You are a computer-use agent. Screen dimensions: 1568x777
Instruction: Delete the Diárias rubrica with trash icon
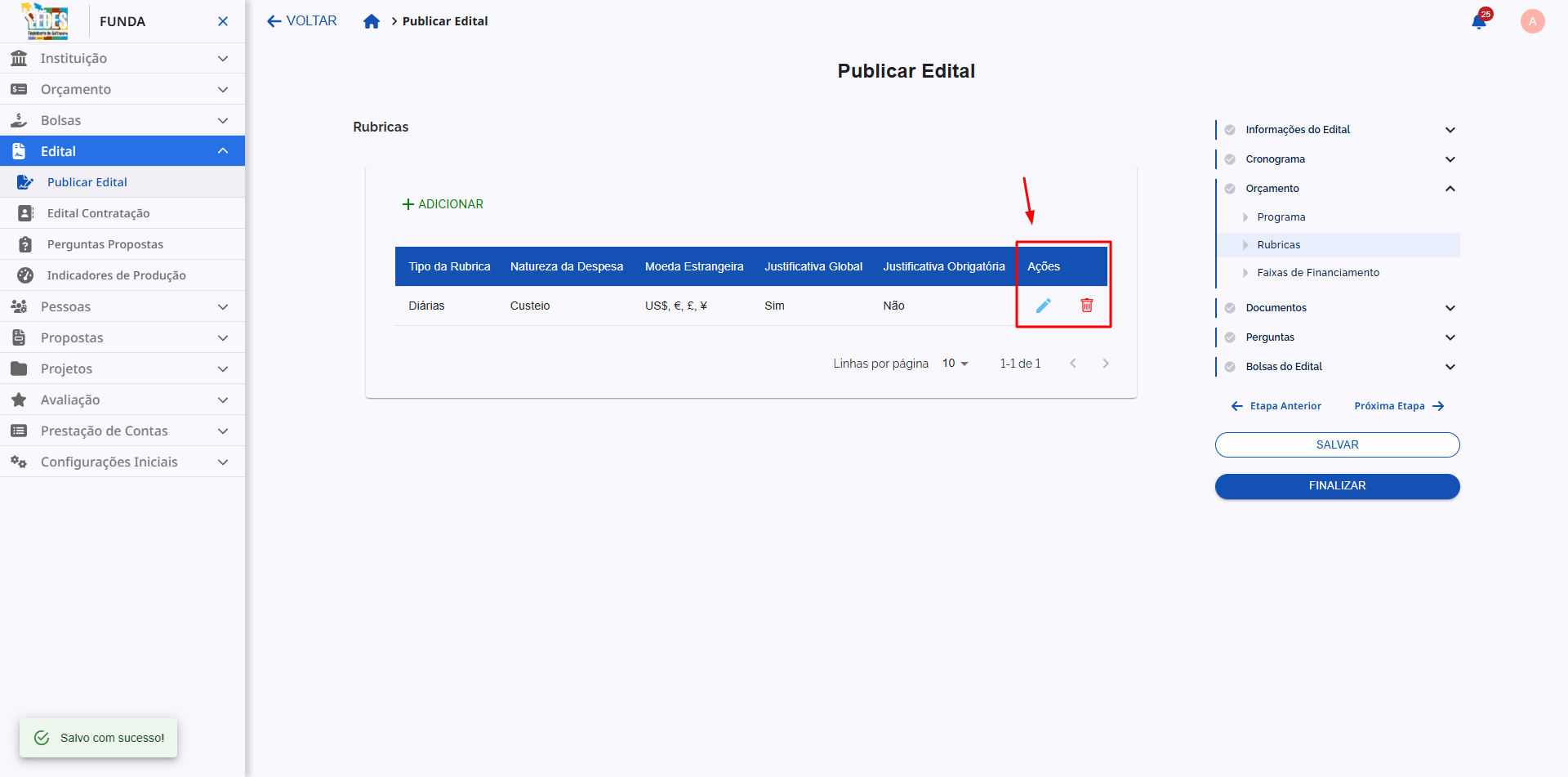click(1086, 306)
